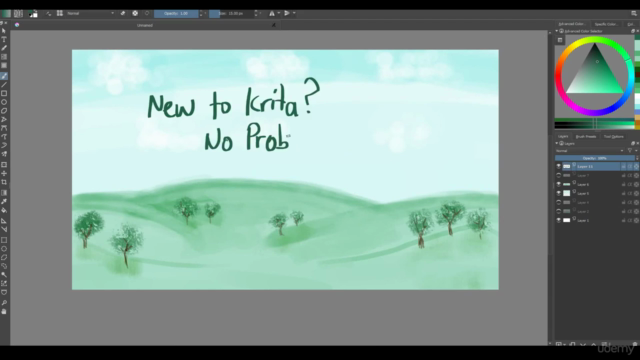Select the Multibrush tool

(4, 154)
